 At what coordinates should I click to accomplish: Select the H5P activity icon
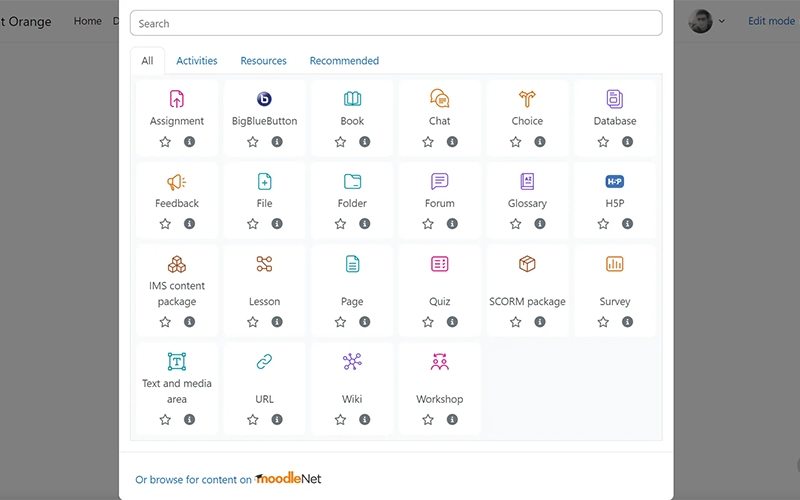tap(615, 182)
